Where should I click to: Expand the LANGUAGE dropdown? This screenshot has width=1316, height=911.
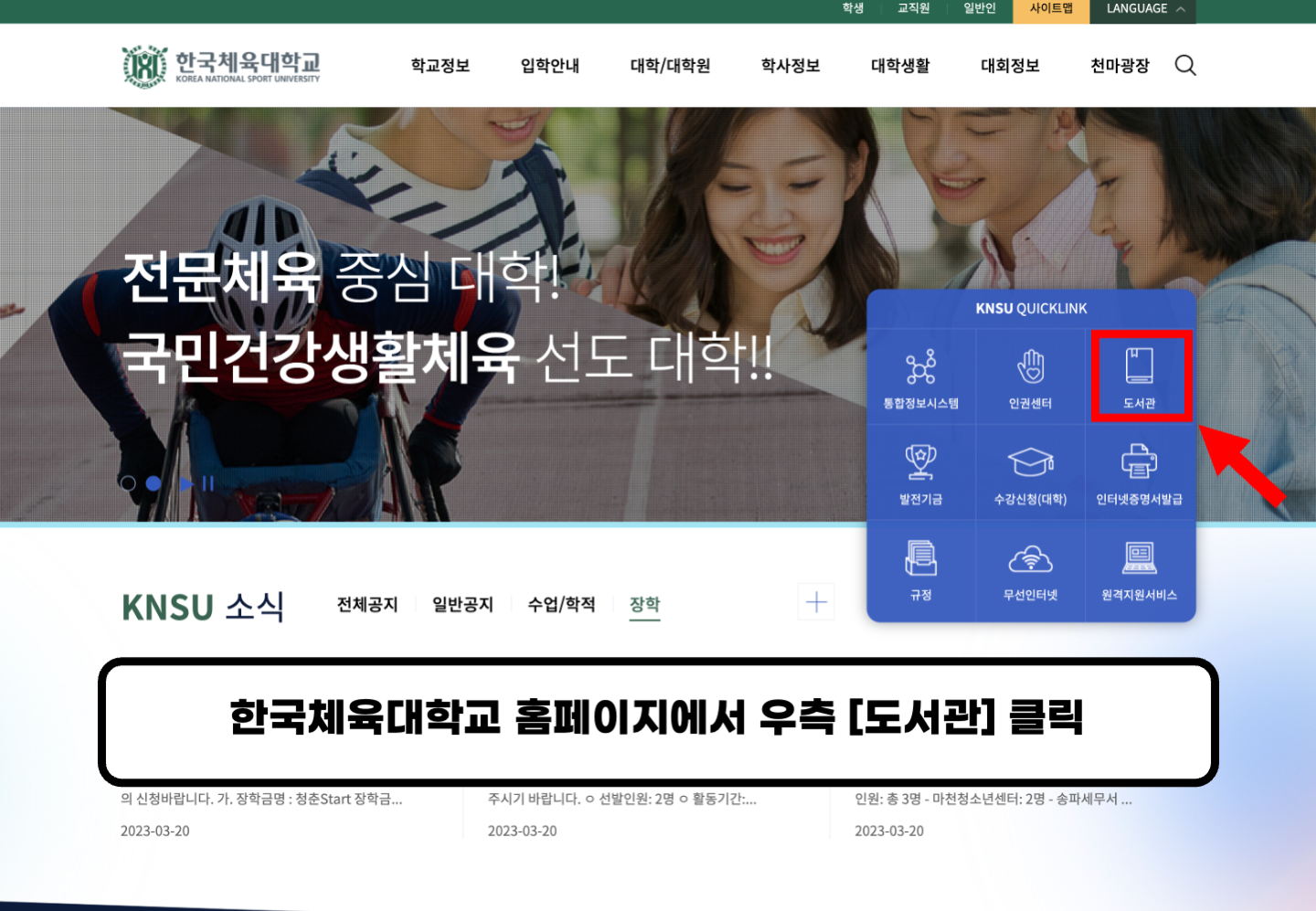click(x=1143, y=9)
